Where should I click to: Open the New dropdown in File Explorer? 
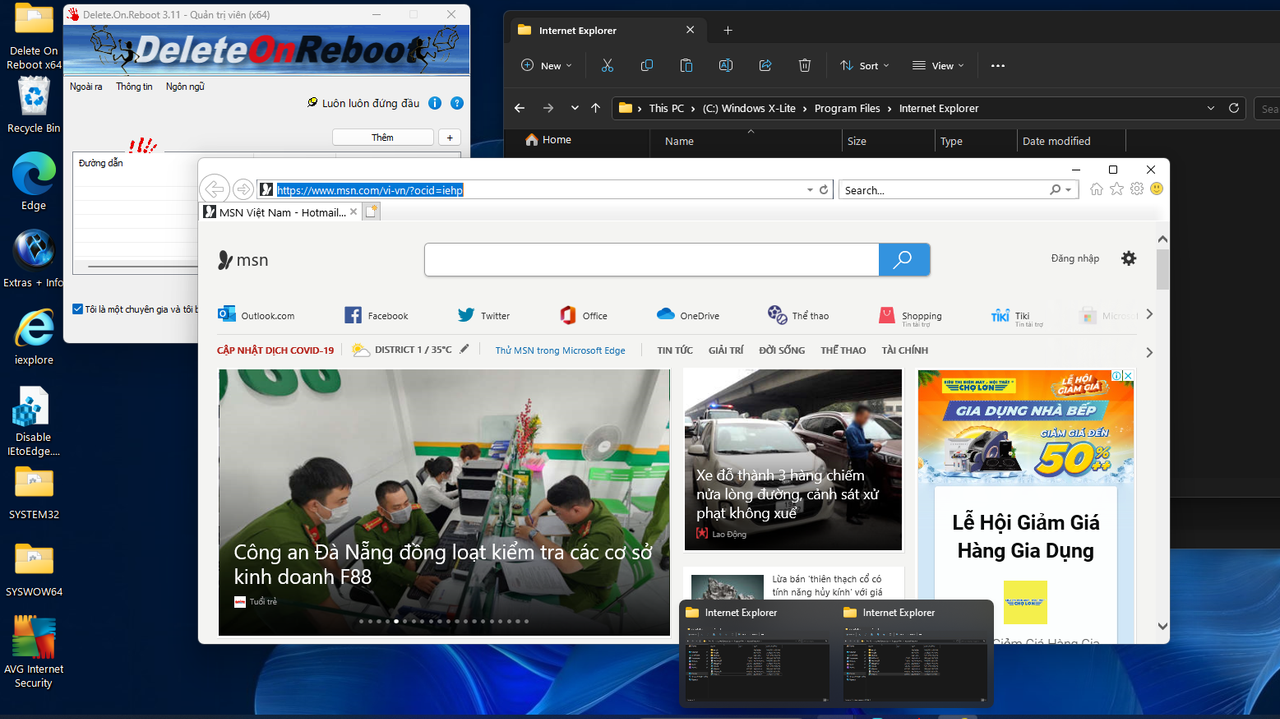(547, 65)
